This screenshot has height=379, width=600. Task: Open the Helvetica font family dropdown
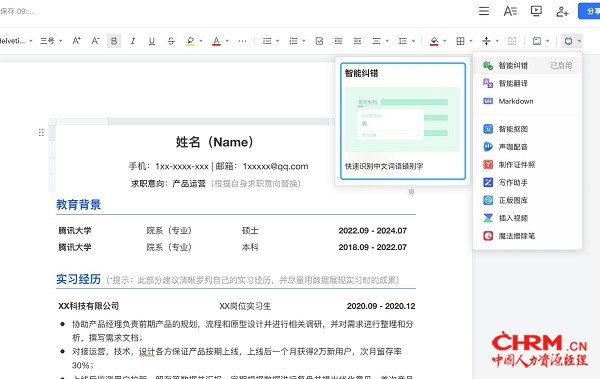[x=16, y=41]
